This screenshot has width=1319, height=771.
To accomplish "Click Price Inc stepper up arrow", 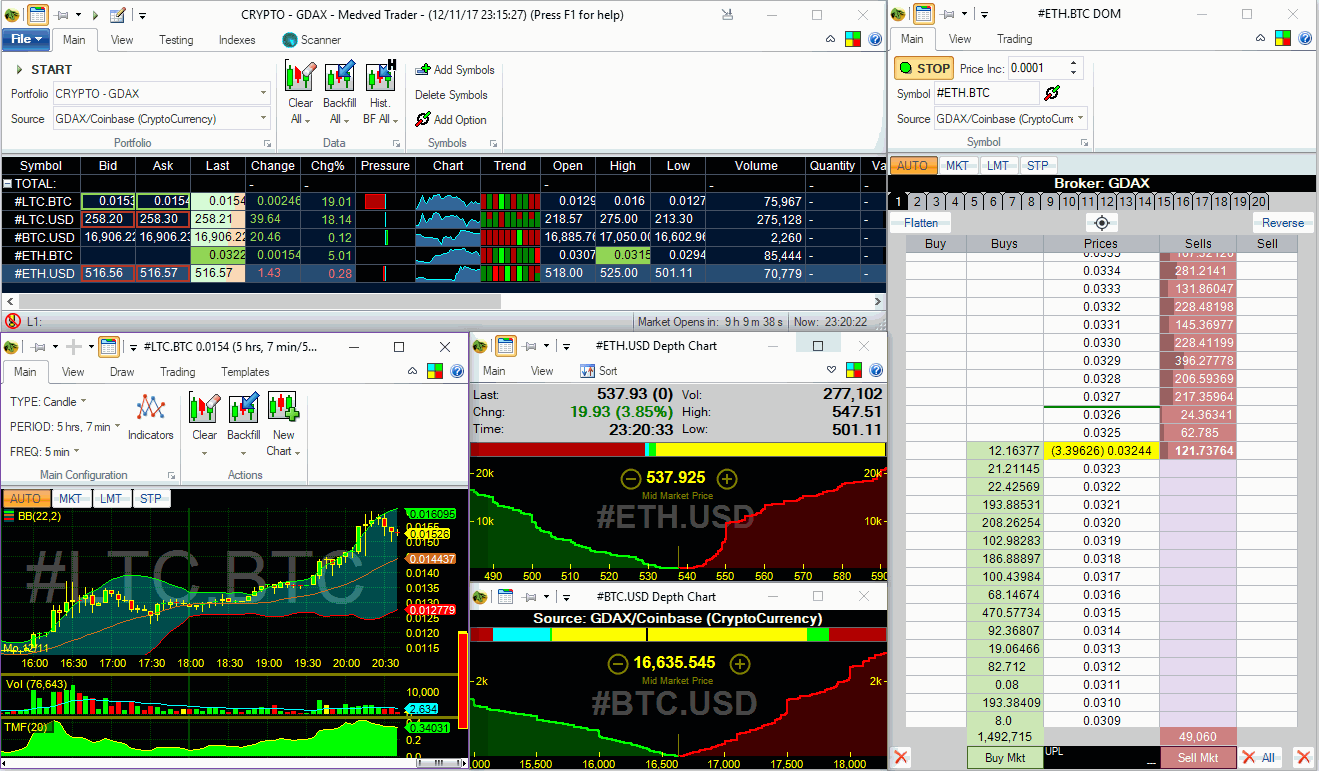I will click(1074, 64).
